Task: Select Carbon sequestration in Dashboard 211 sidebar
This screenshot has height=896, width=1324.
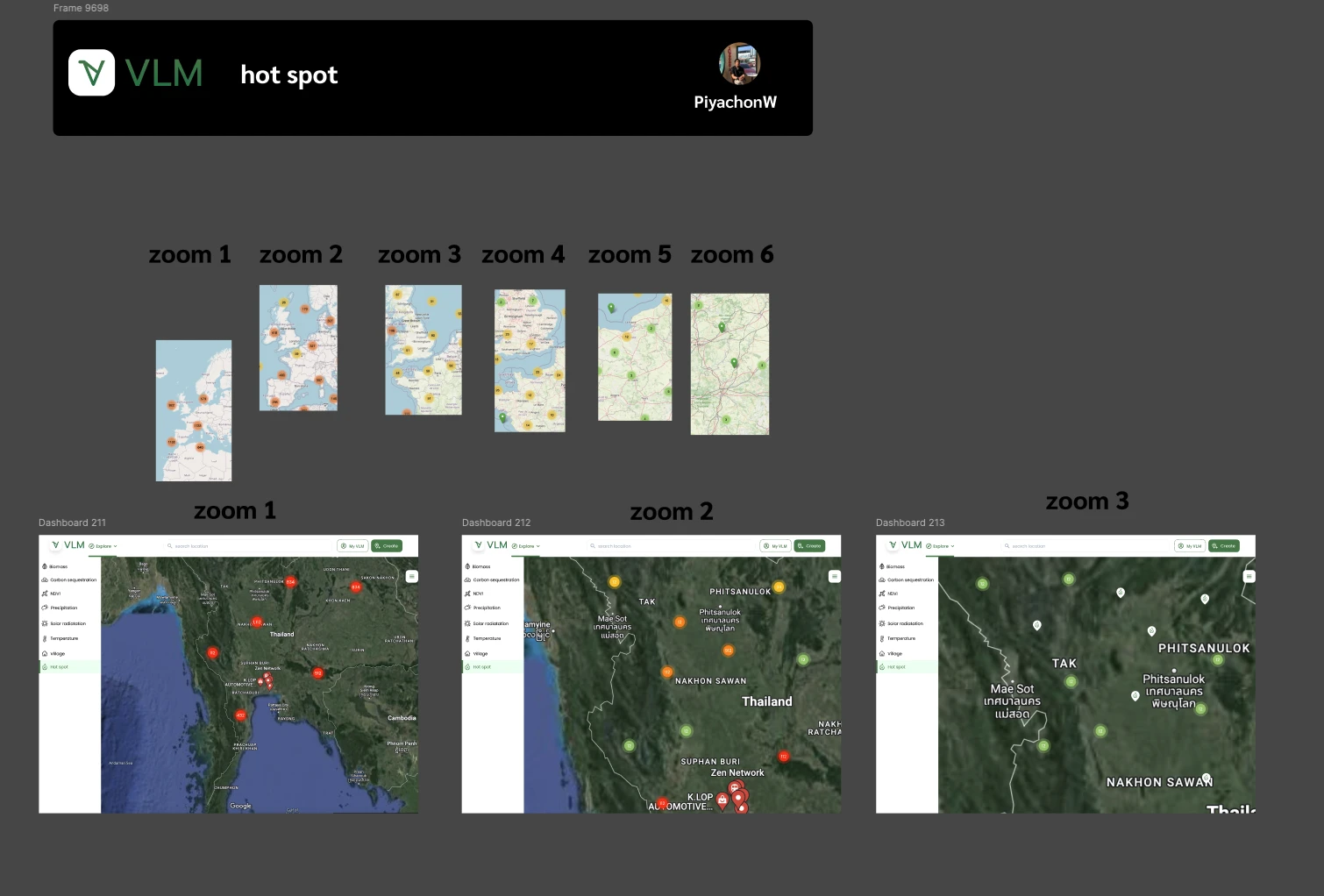Action: [70, 580]
